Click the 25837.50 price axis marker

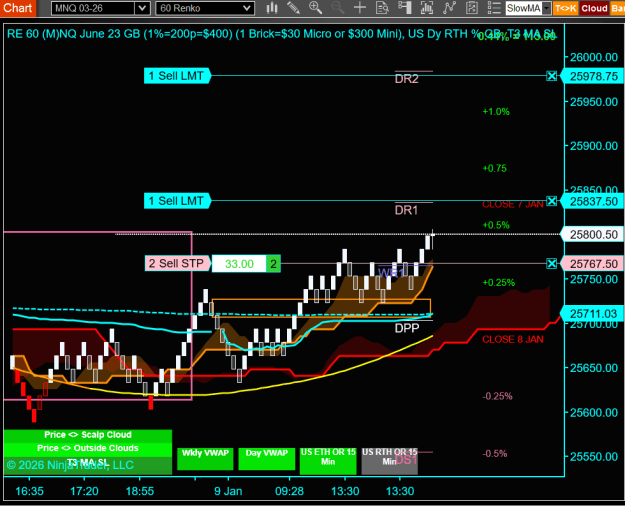coord(592,201)
